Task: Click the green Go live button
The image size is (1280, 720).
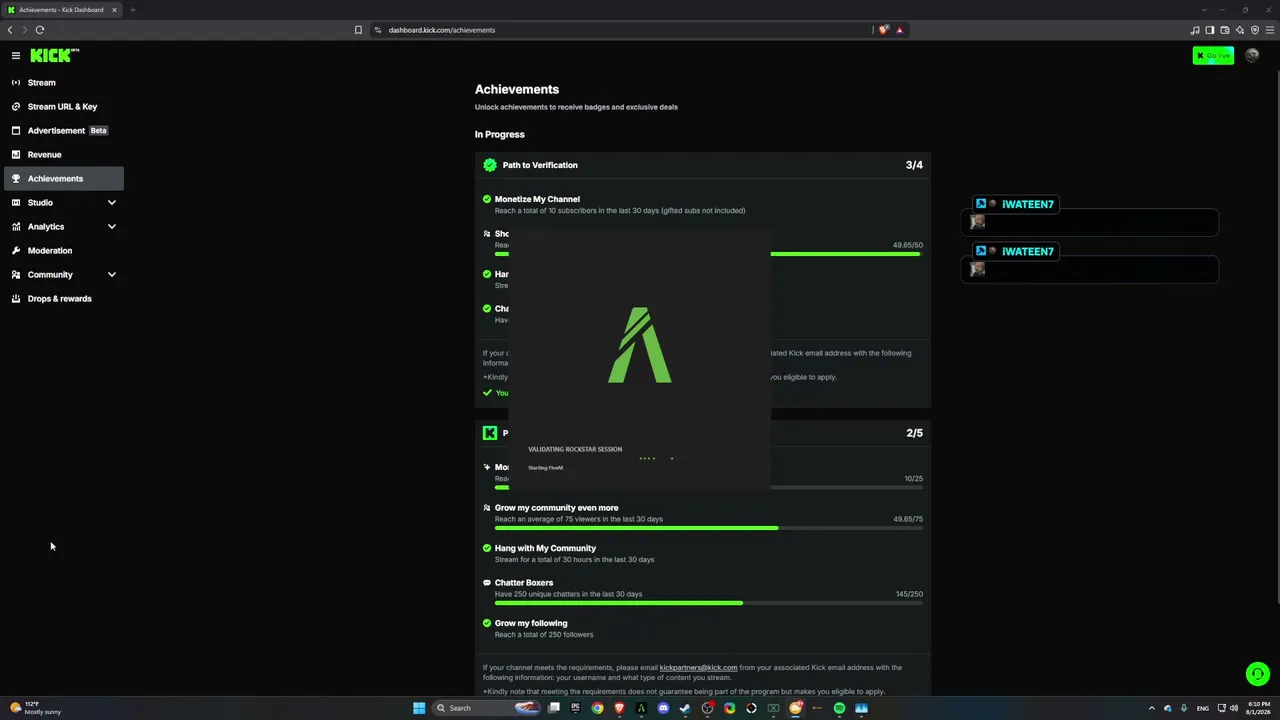Action: pyautogui.click(x=1213, y=56)
